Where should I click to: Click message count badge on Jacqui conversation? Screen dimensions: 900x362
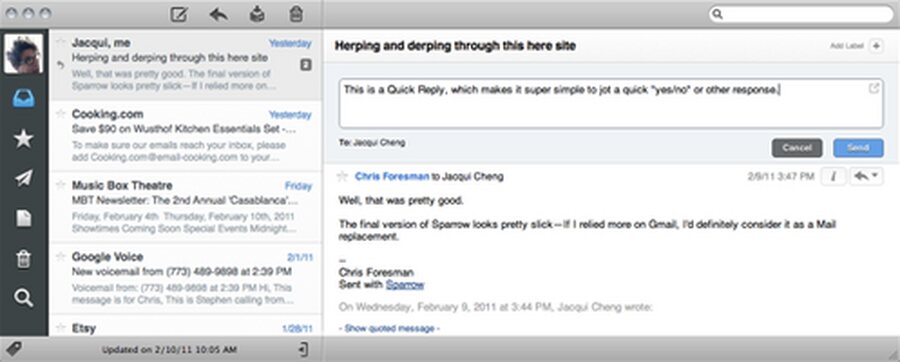[x=306, y=65]
